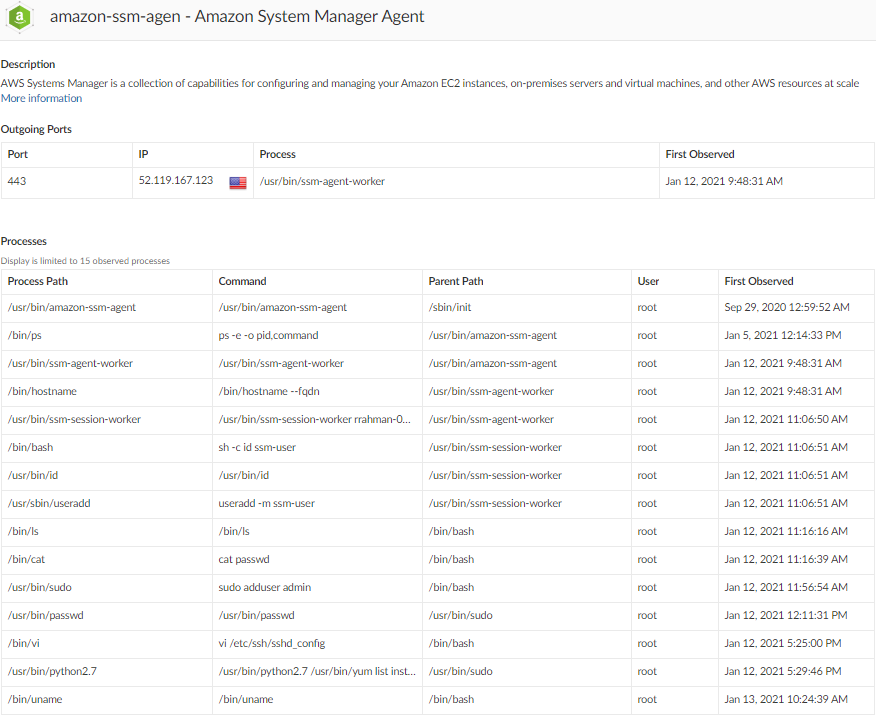Click the truncated ssm-session-worker rrahman command
The width and height of the screenshot is (876, 716).
coord(314,419)
